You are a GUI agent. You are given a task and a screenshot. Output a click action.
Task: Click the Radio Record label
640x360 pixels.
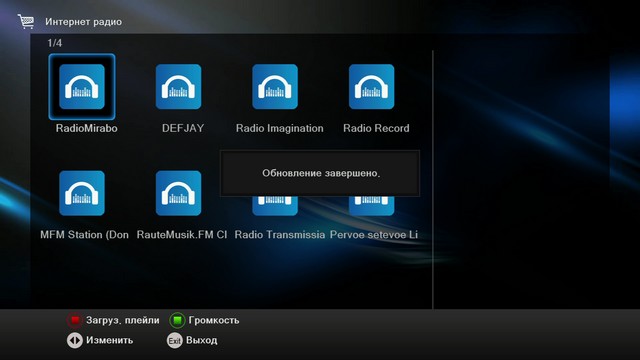[376, 128]
